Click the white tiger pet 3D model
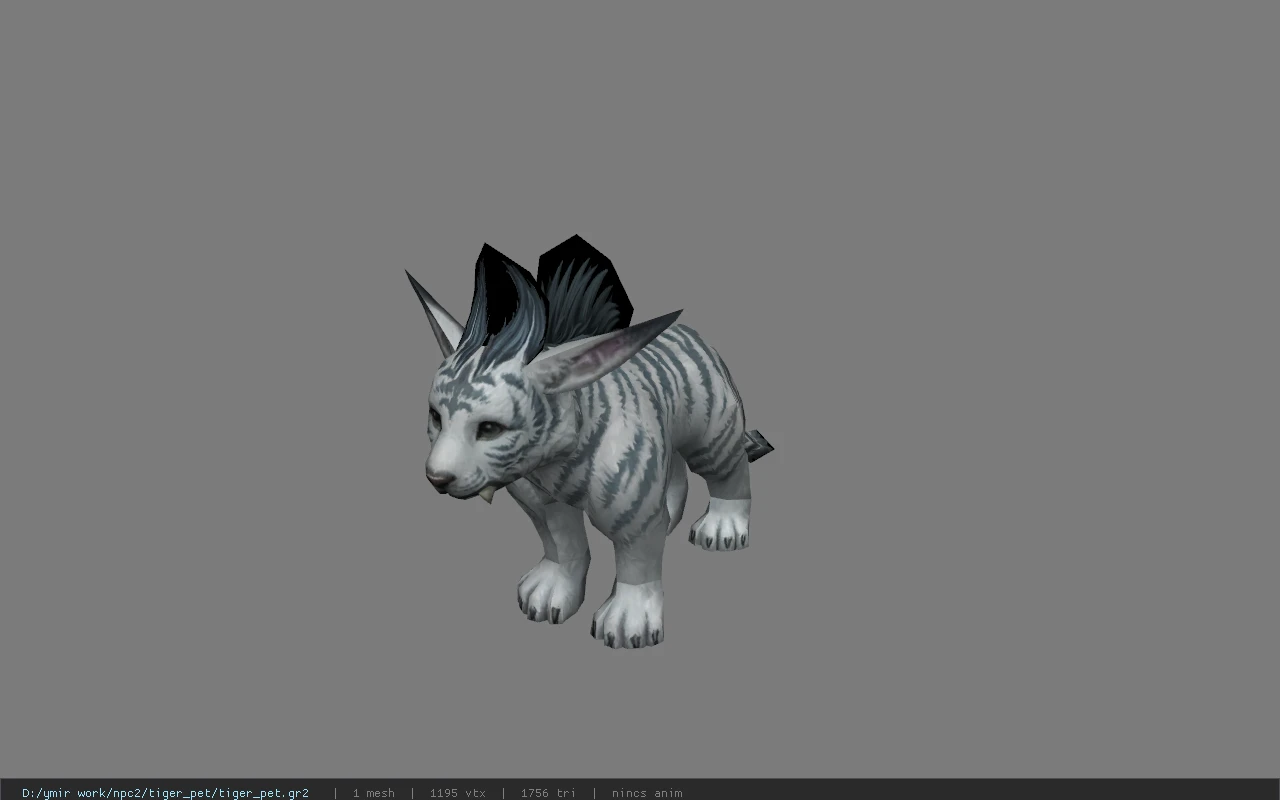Viewport: 1280px width, 800px height. click(590, 442)
